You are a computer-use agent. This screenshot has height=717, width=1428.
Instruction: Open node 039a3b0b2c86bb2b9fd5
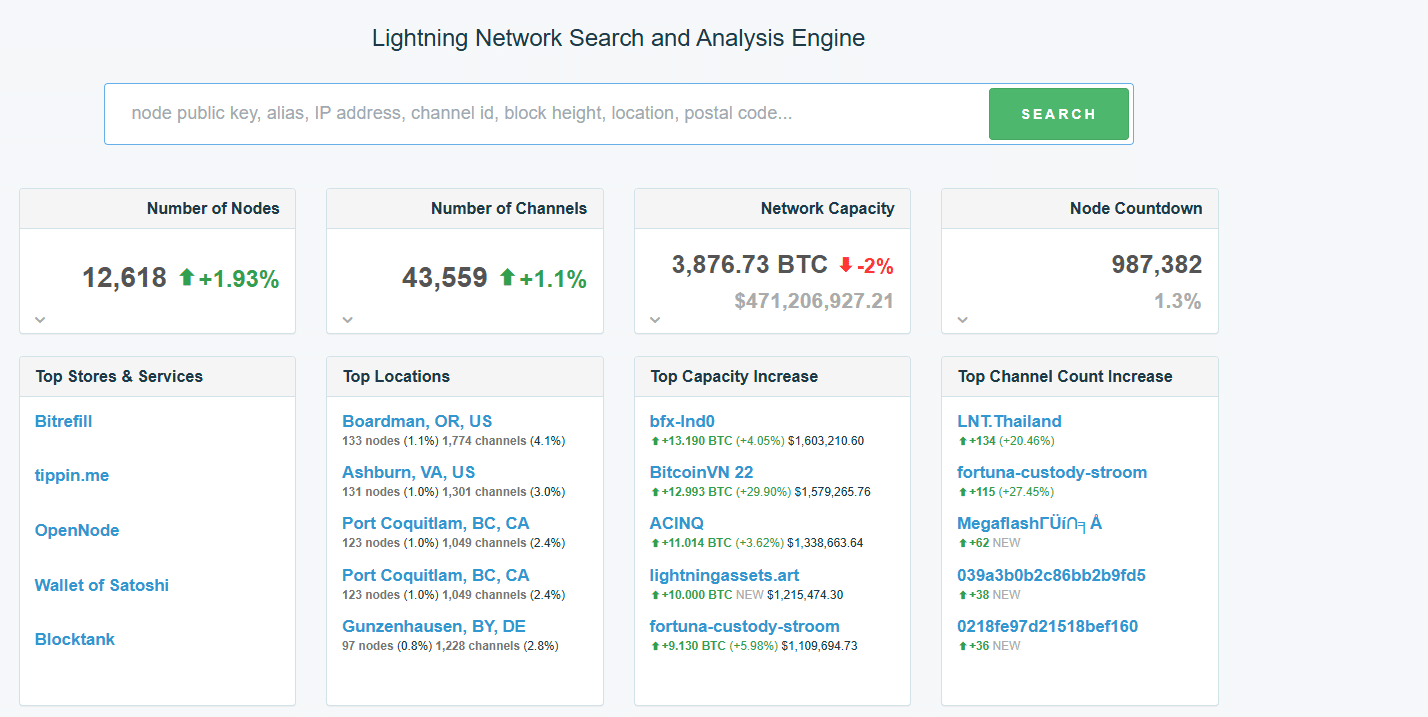coord(1051,576)
